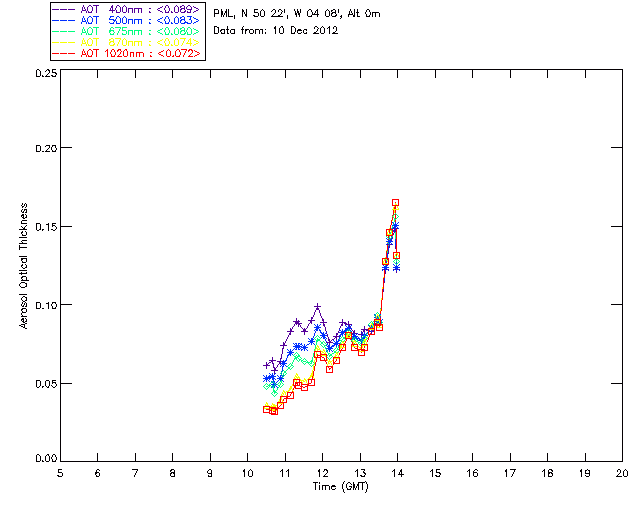The width and height of the screenshot is (640, 512).
Task: Click the x-axis tick label 14
Action: point(398,473)
